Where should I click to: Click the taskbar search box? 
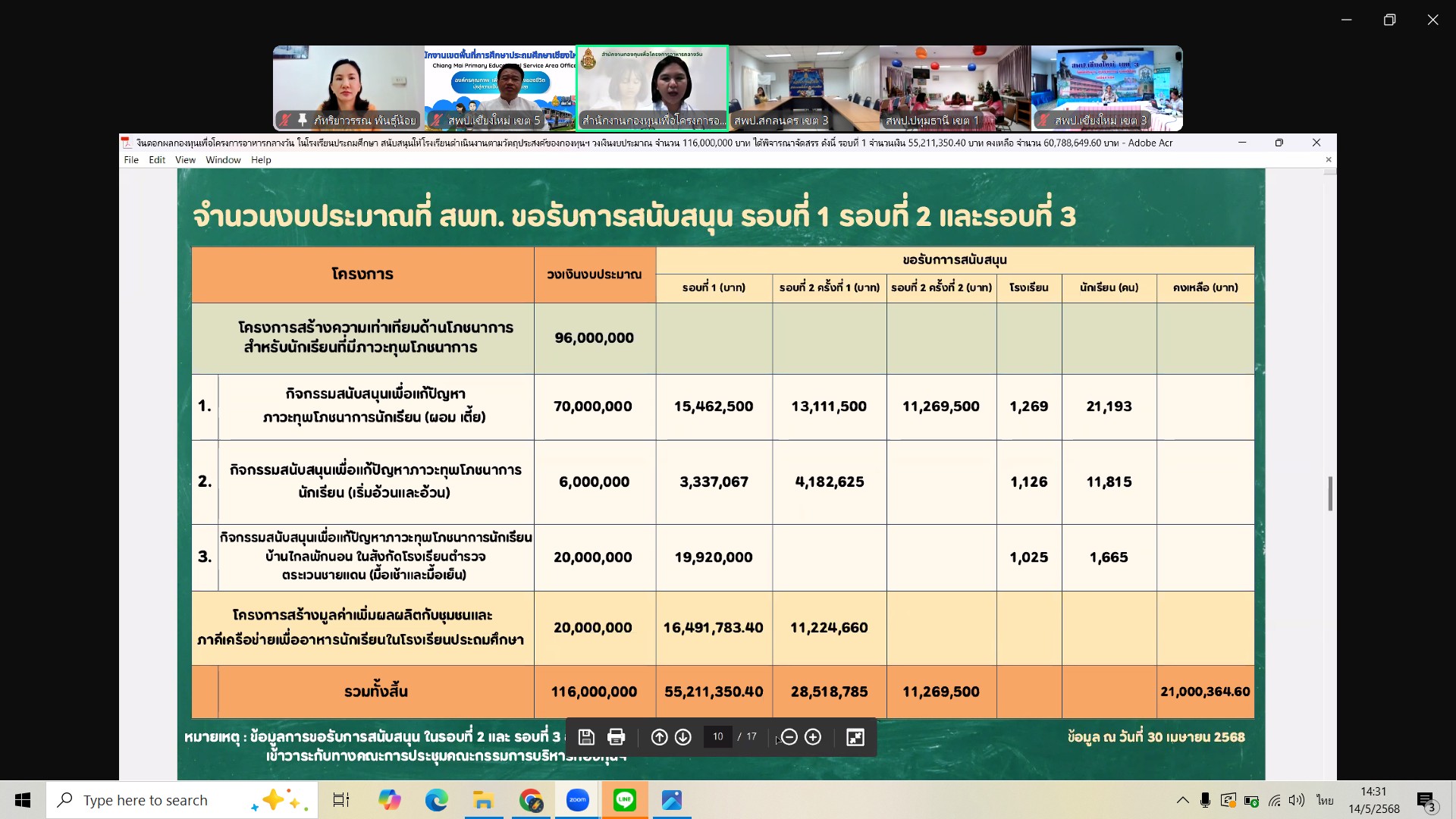pos(182,800)
